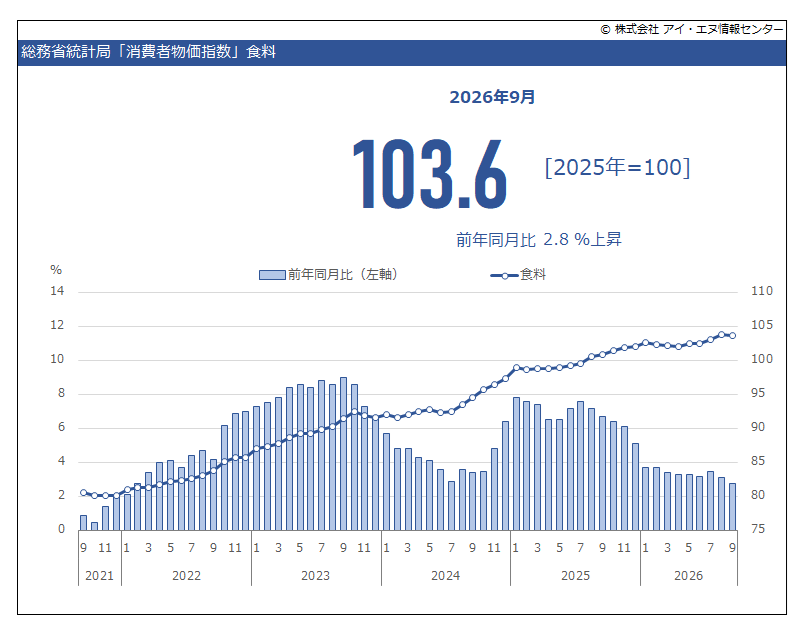
Task: Click left axis value 6
Action: point(62,427)
